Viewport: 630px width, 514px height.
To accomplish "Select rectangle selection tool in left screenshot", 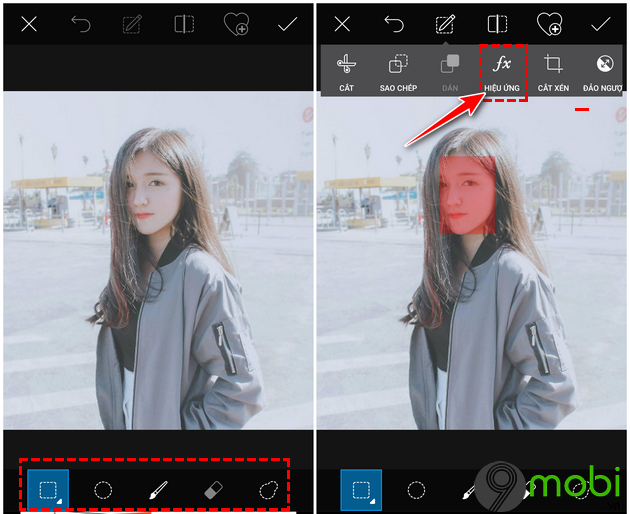I will (48, 489).
